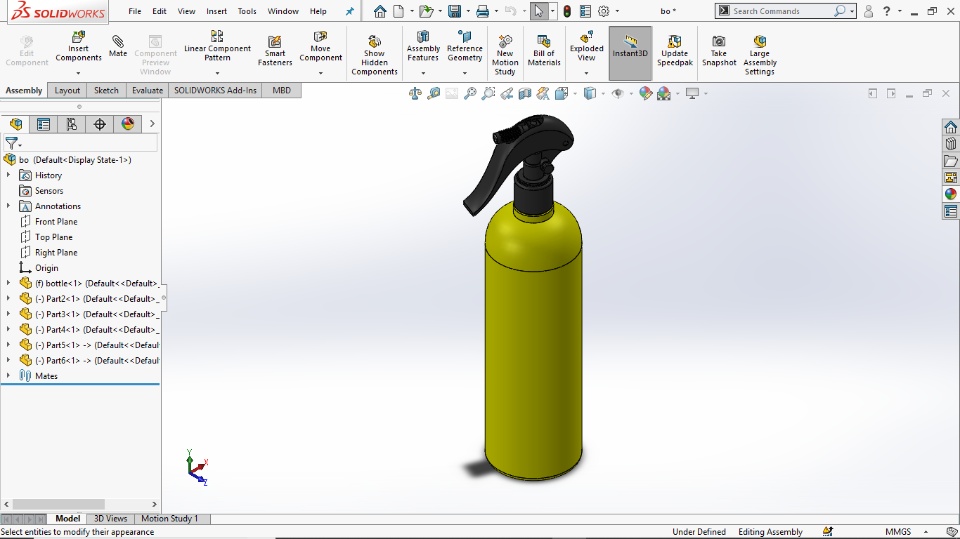Switch to the MBD tab
This screenshot has width=960, height=539.
pyautogui.click(x=282, y=90)
